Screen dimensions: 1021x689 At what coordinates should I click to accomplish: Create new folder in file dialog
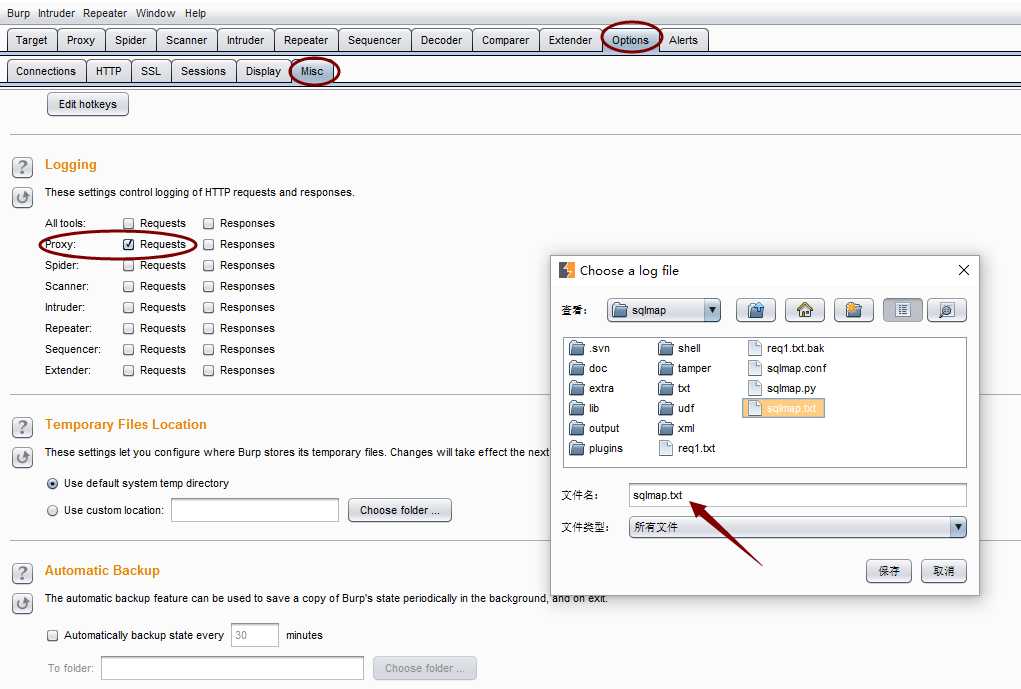tap(854, 310)
